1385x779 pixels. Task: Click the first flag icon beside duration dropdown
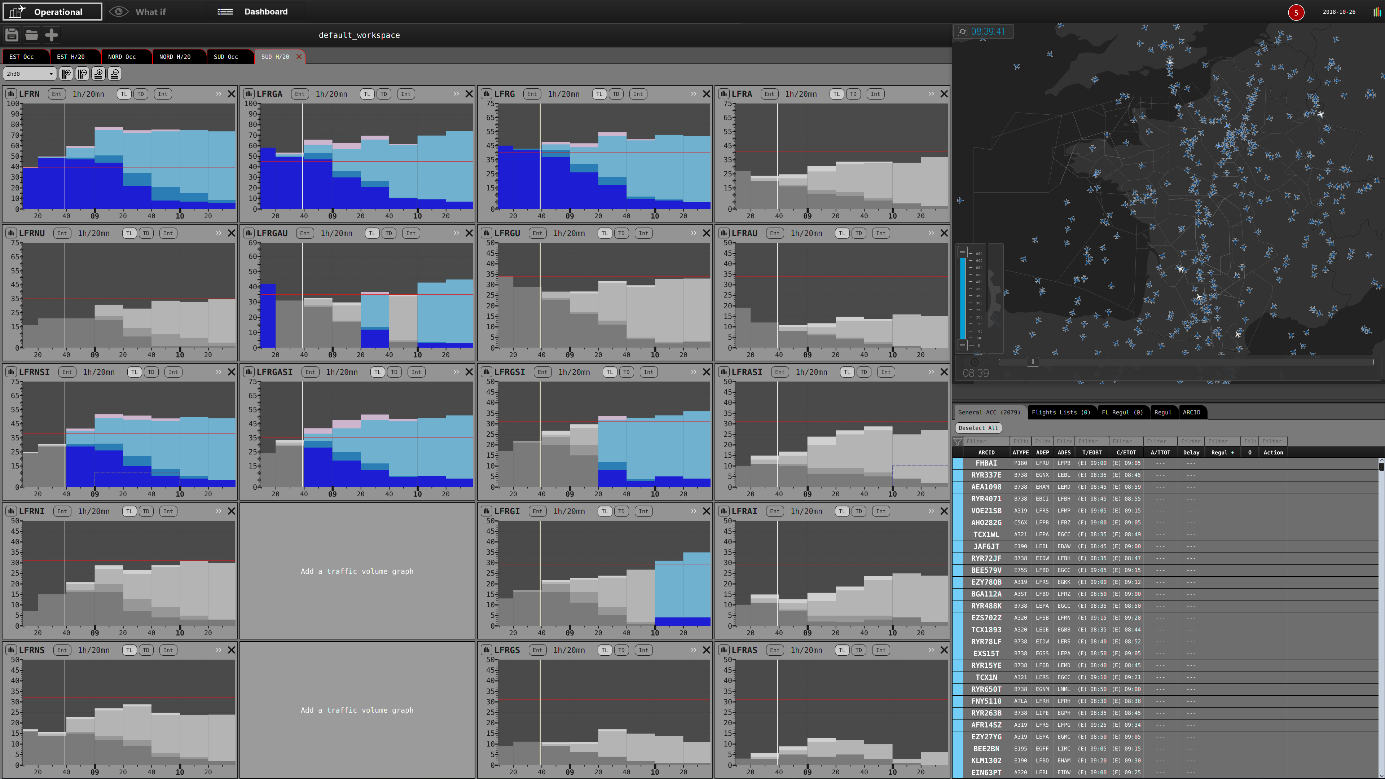click(x=67, y=74)
